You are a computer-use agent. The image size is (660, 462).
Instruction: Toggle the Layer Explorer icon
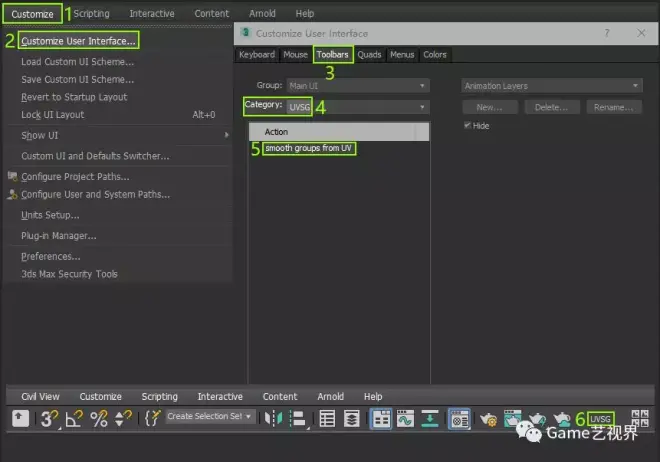click(351, 419)
